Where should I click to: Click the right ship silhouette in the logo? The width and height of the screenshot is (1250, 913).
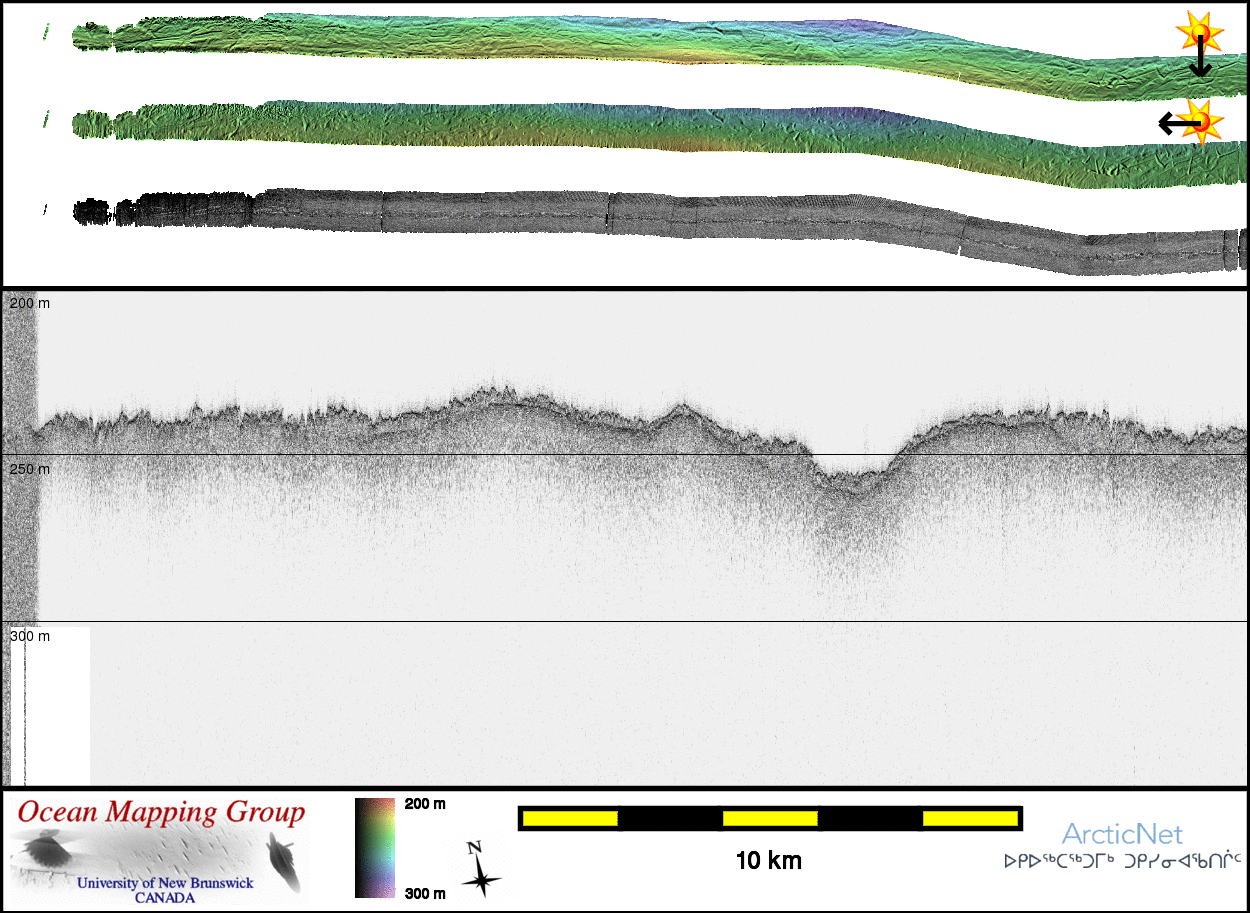[283, 863]
